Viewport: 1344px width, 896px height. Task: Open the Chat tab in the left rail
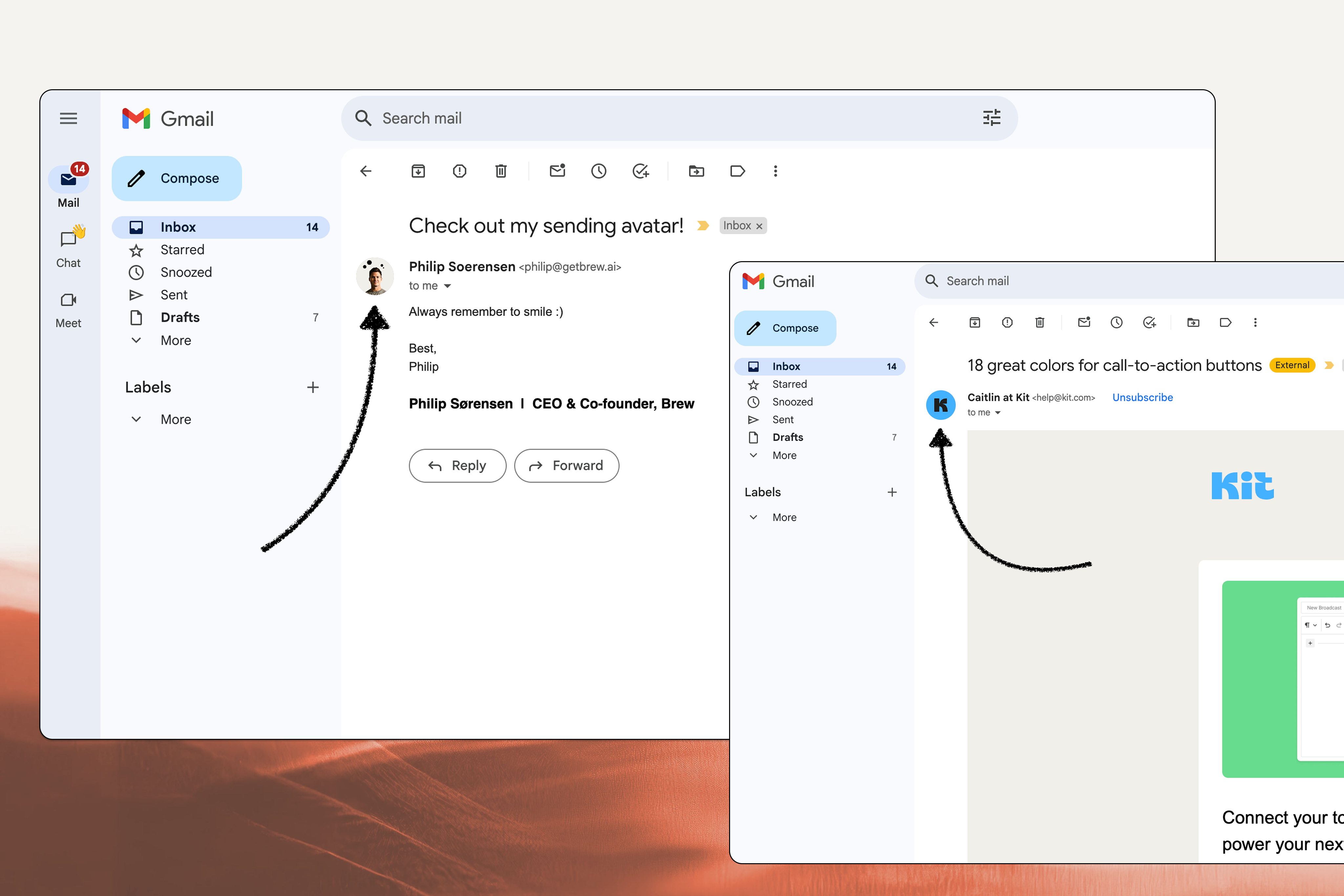coord(68,247)
